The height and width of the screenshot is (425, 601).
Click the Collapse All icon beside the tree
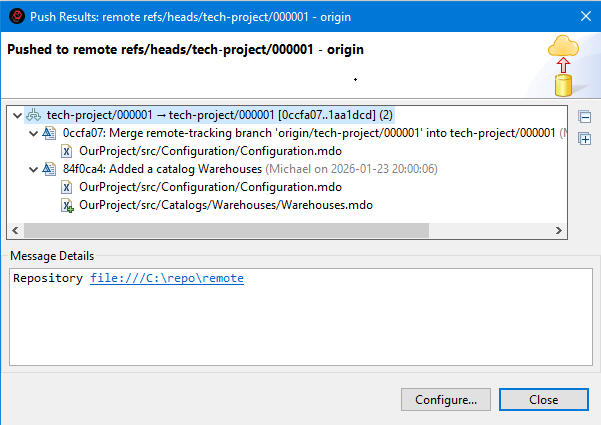click(584, 117)
